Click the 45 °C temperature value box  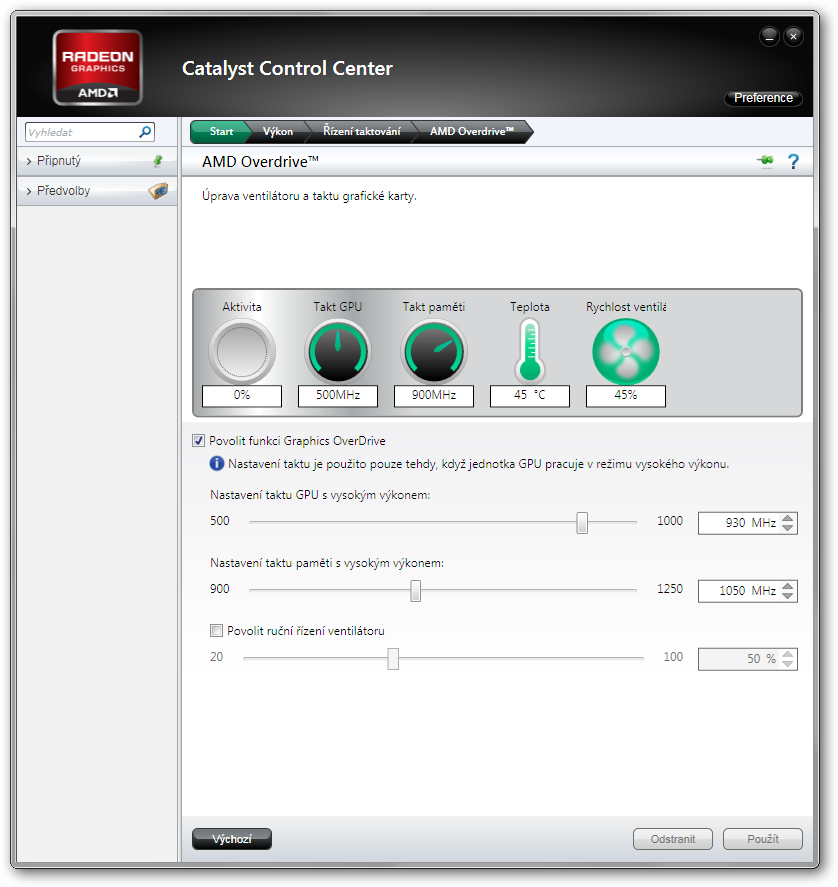click(530, 395)
